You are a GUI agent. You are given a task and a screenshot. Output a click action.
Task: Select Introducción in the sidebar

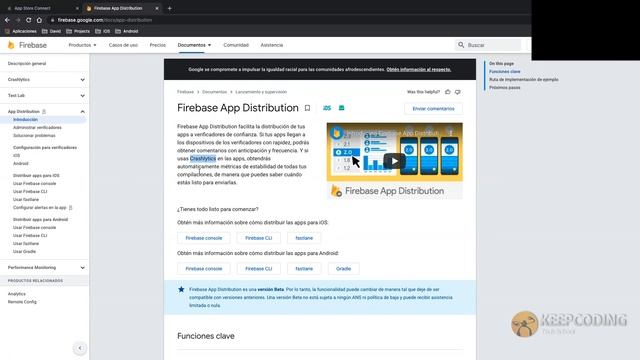25,120
